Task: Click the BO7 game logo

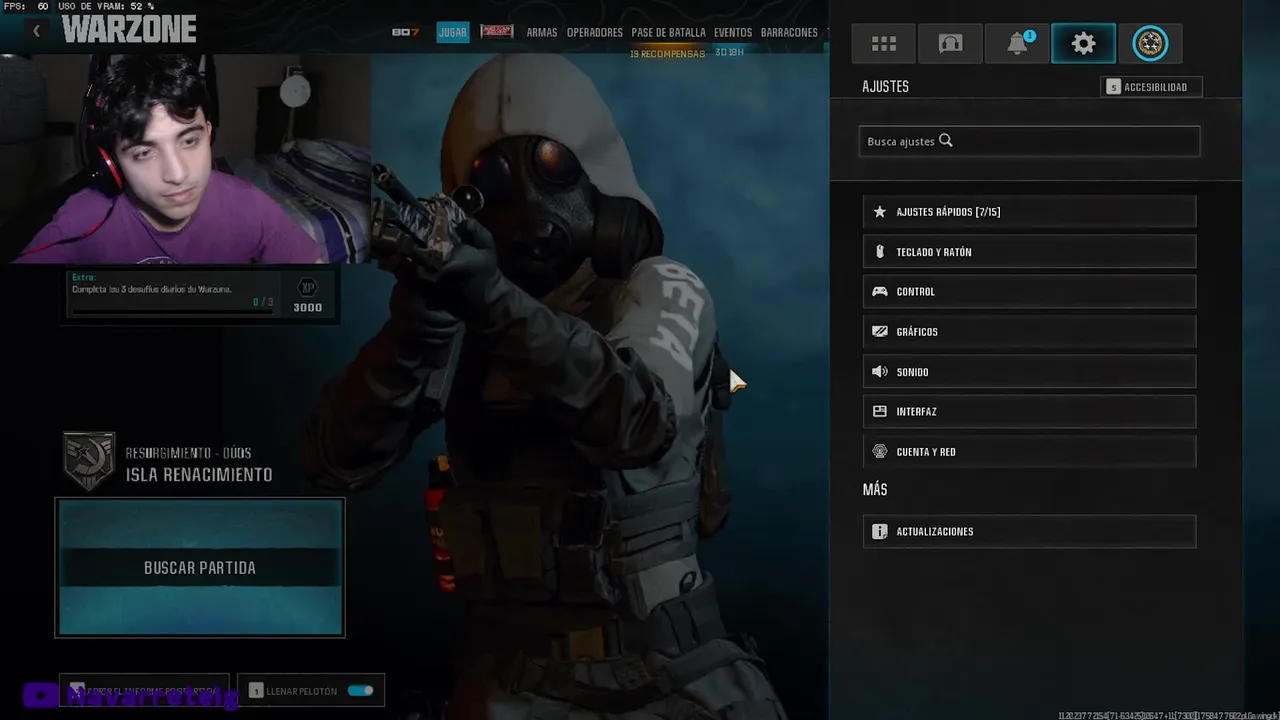Action: pyautogui.click(x=405, y=32)
